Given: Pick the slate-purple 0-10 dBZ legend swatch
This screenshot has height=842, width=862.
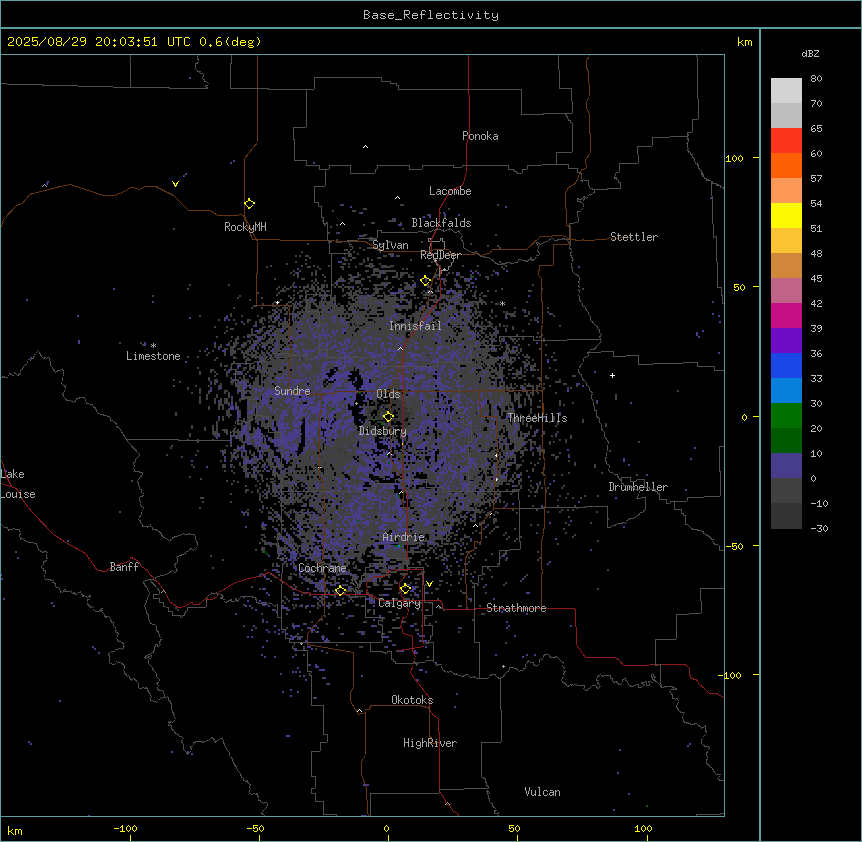Looking at the screenshot, I should [786, 466].
